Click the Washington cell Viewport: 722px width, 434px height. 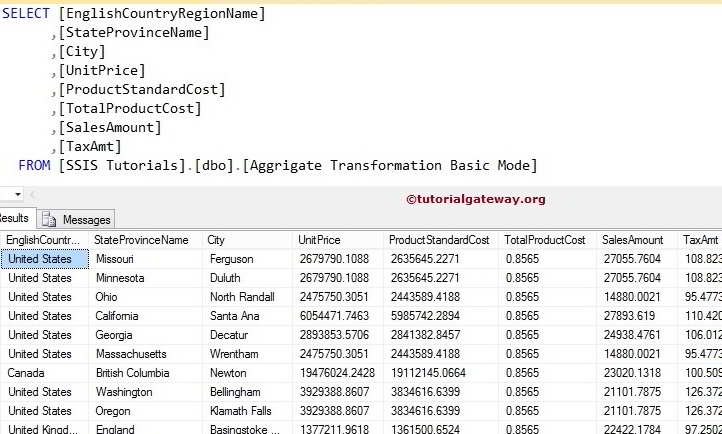pyautogui.click(x=145, y=392)
